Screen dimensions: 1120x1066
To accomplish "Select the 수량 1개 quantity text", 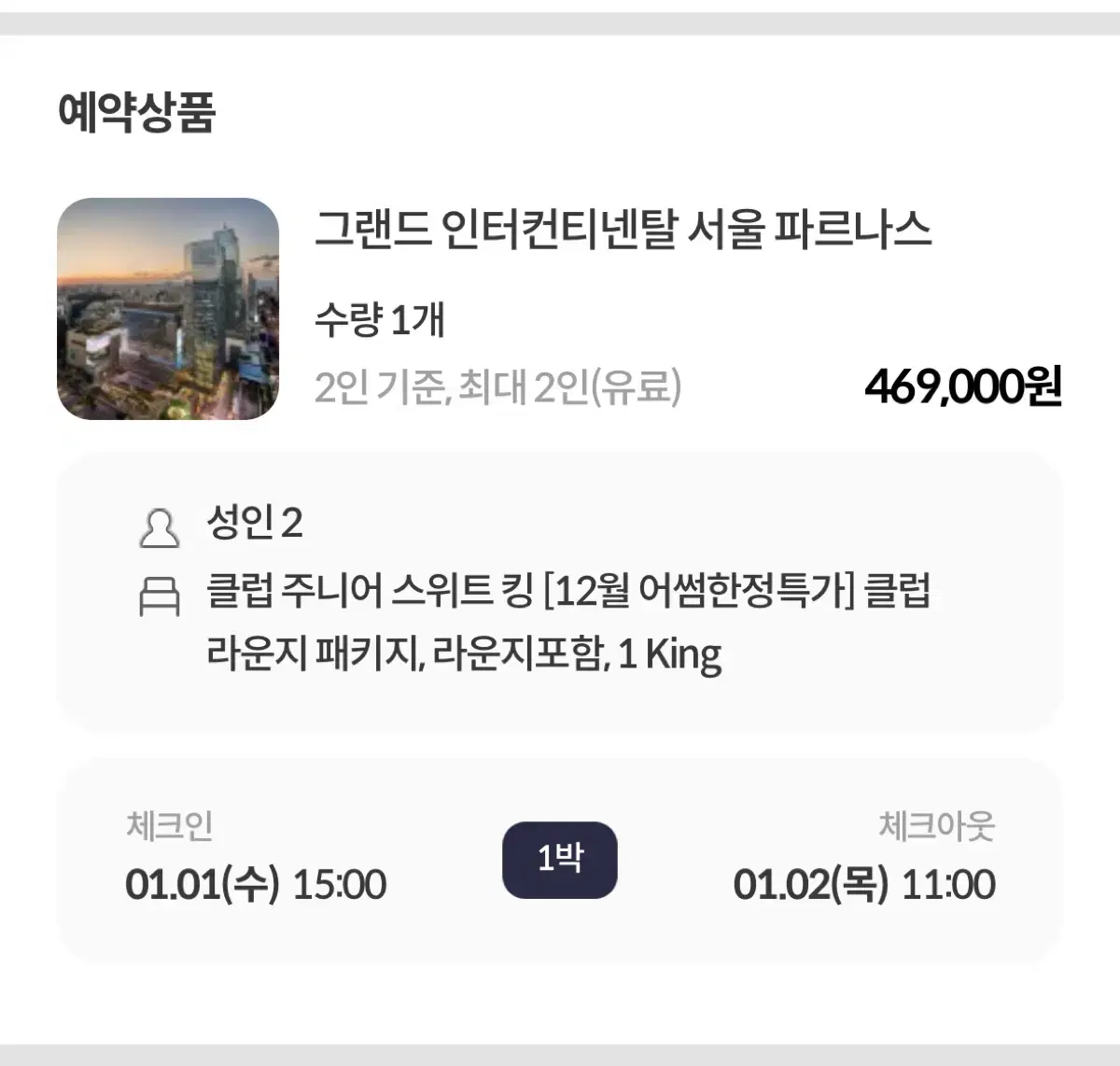I will pyautogui.click(x=379, y=321).
